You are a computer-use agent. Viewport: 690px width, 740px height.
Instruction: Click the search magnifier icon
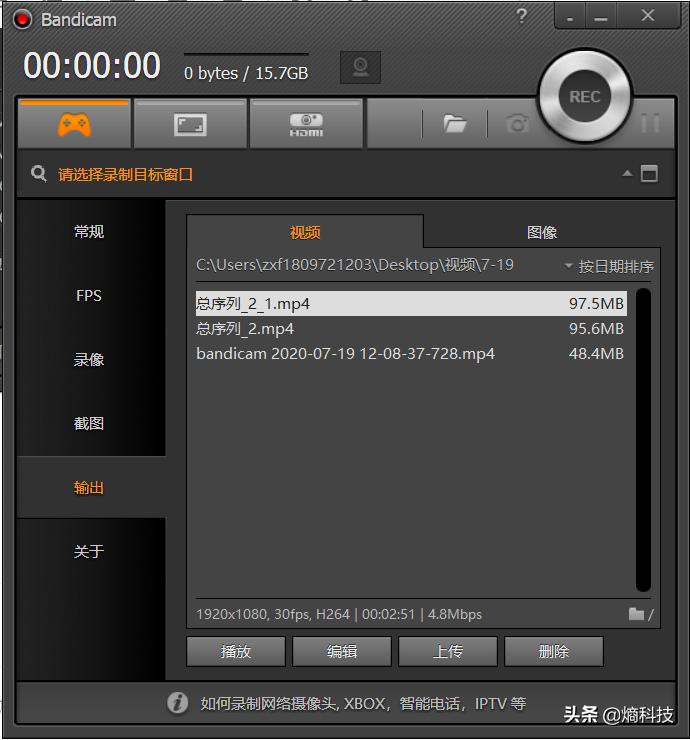point(39,174)
